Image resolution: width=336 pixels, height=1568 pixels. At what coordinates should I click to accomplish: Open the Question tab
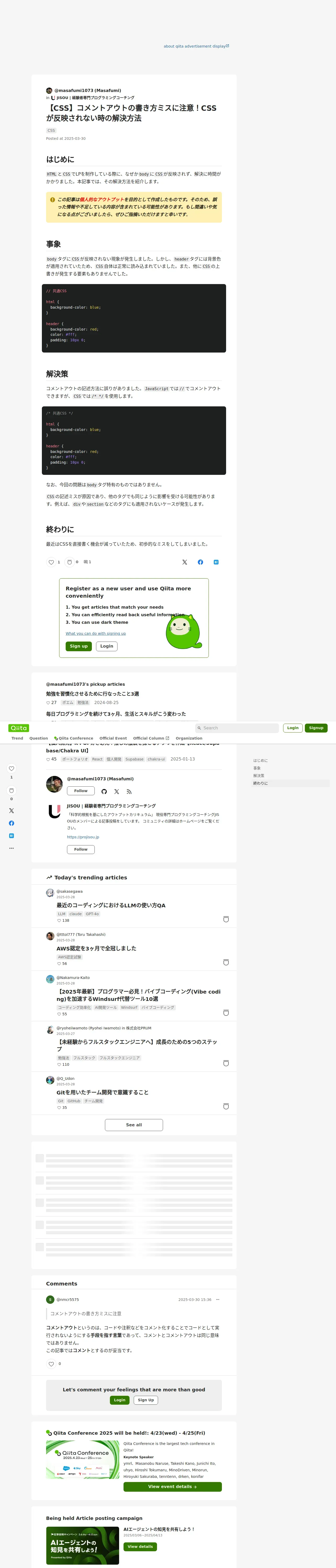coord(38,738)
